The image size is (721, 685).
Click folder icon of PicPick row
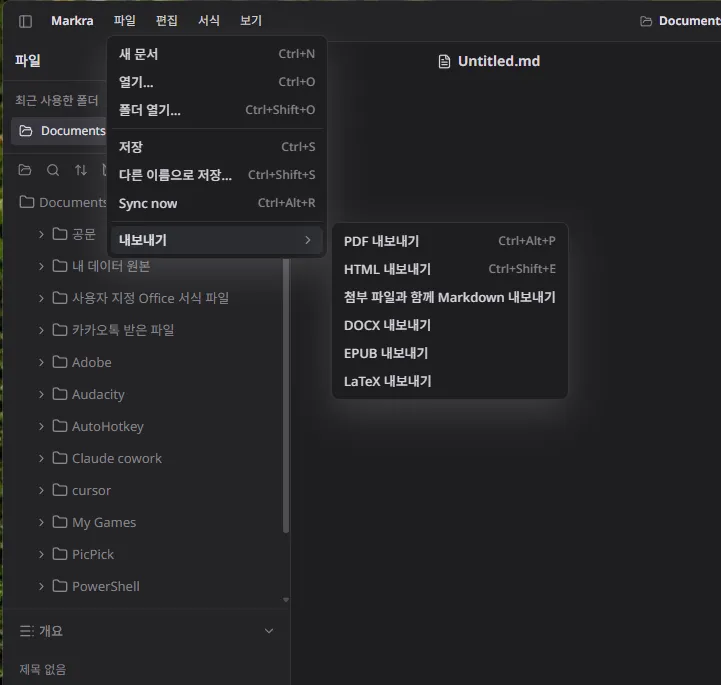pos(60,554)
